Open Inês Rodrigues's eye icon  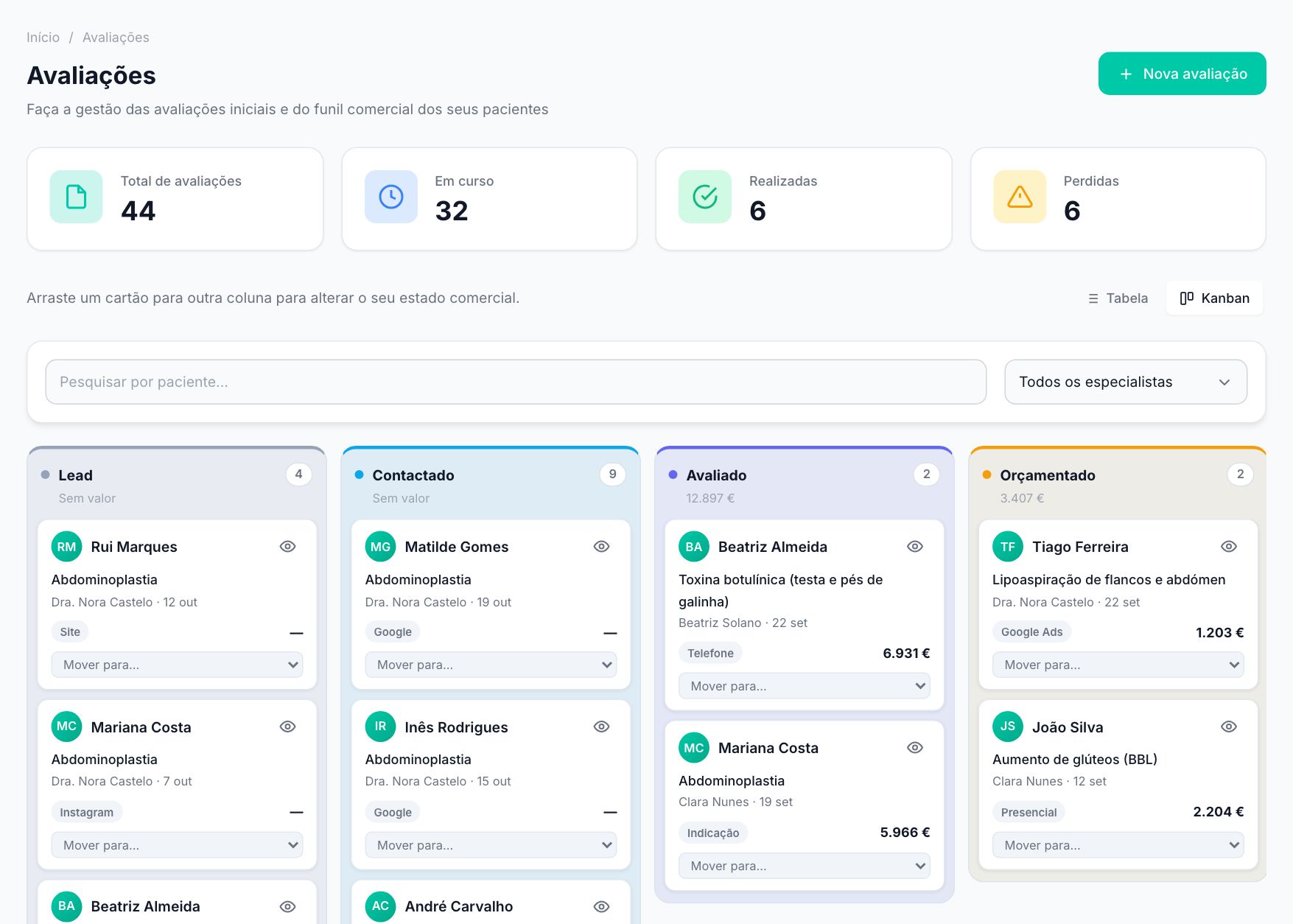click(x=602, y=727)
